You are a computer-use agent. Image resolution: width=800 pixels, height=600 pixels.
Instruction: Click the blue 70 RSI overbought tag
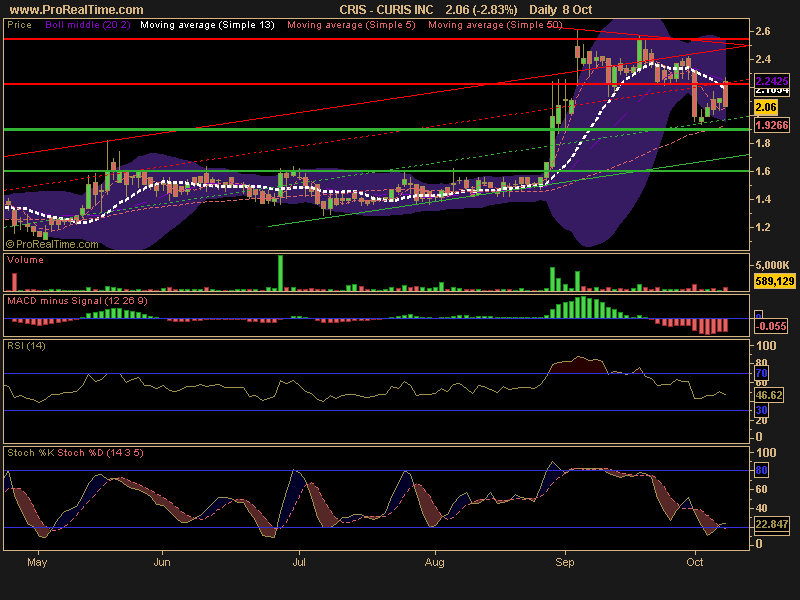coord(761,373)
